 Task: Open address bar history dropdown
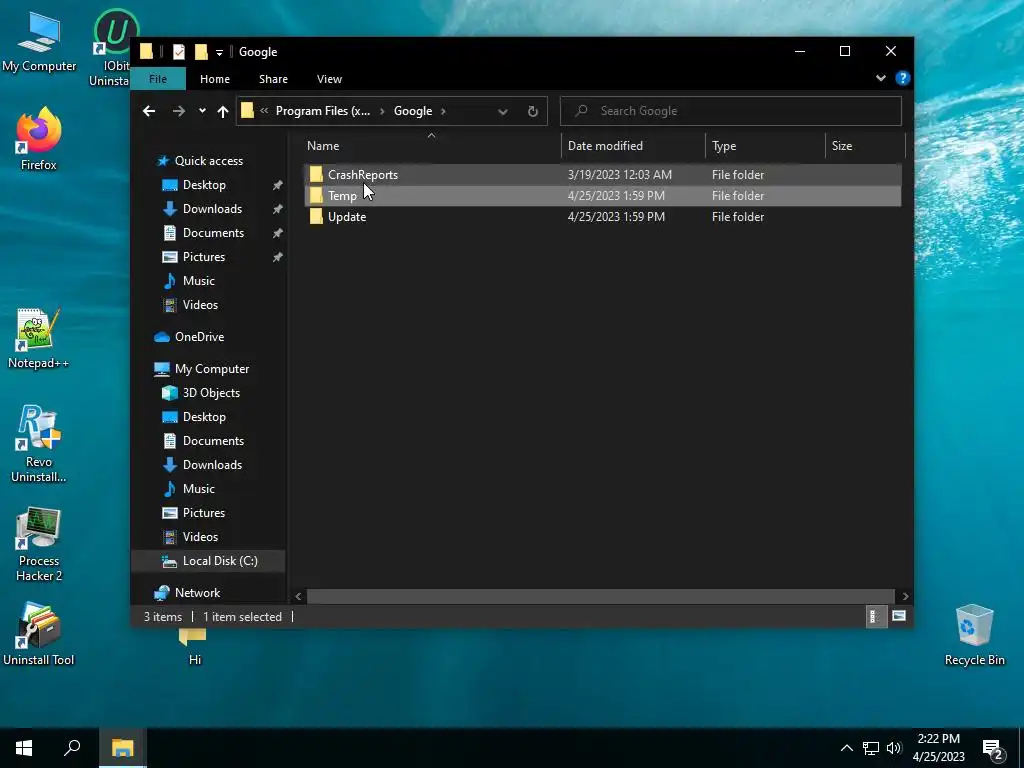pyautogui.click(x=503, y=112)
